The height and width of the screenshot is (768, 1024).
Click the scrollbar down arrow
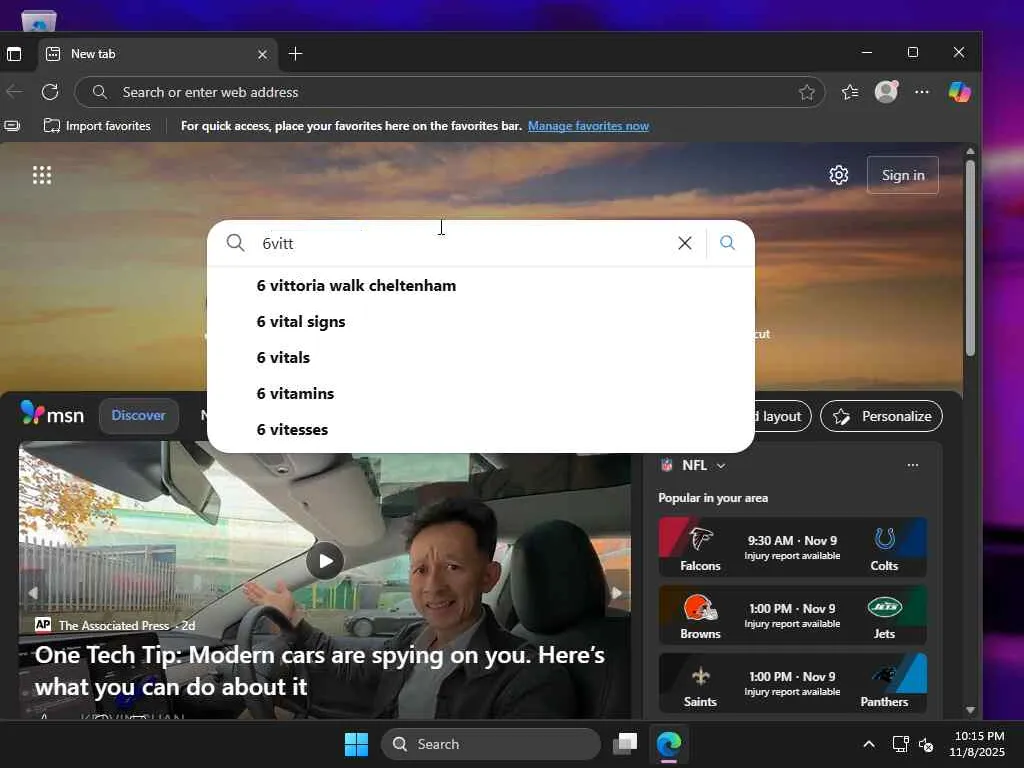point(970,710)
